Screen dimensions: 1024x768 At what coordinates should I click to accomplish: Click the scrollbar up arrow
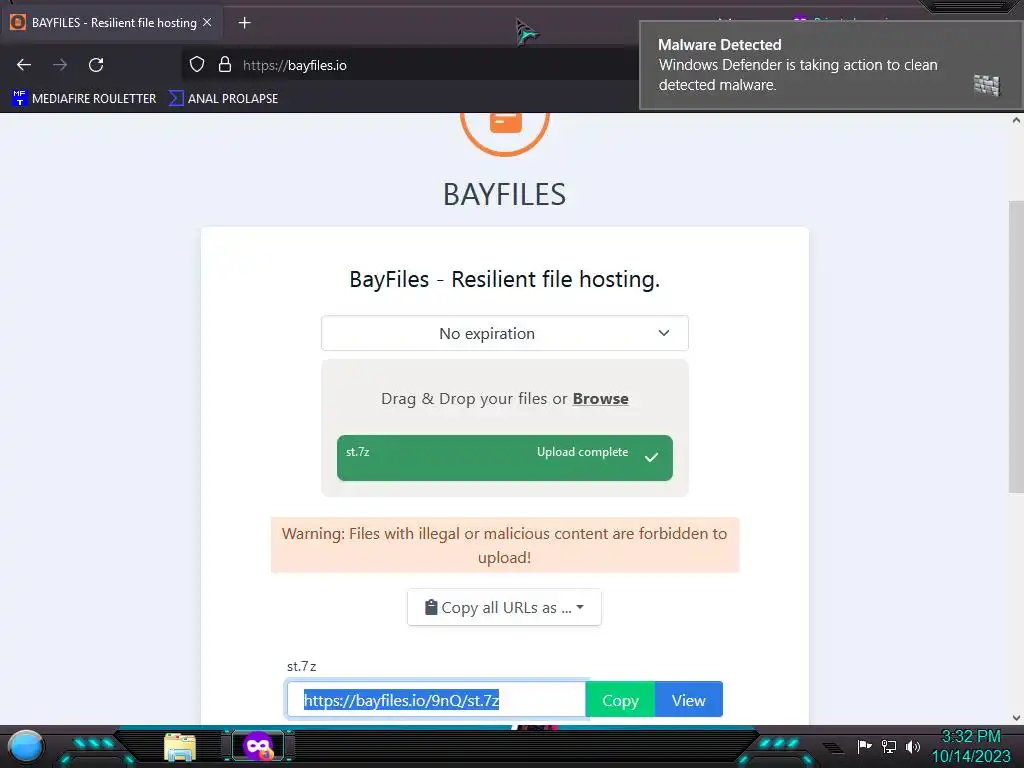coord(1016,120)
